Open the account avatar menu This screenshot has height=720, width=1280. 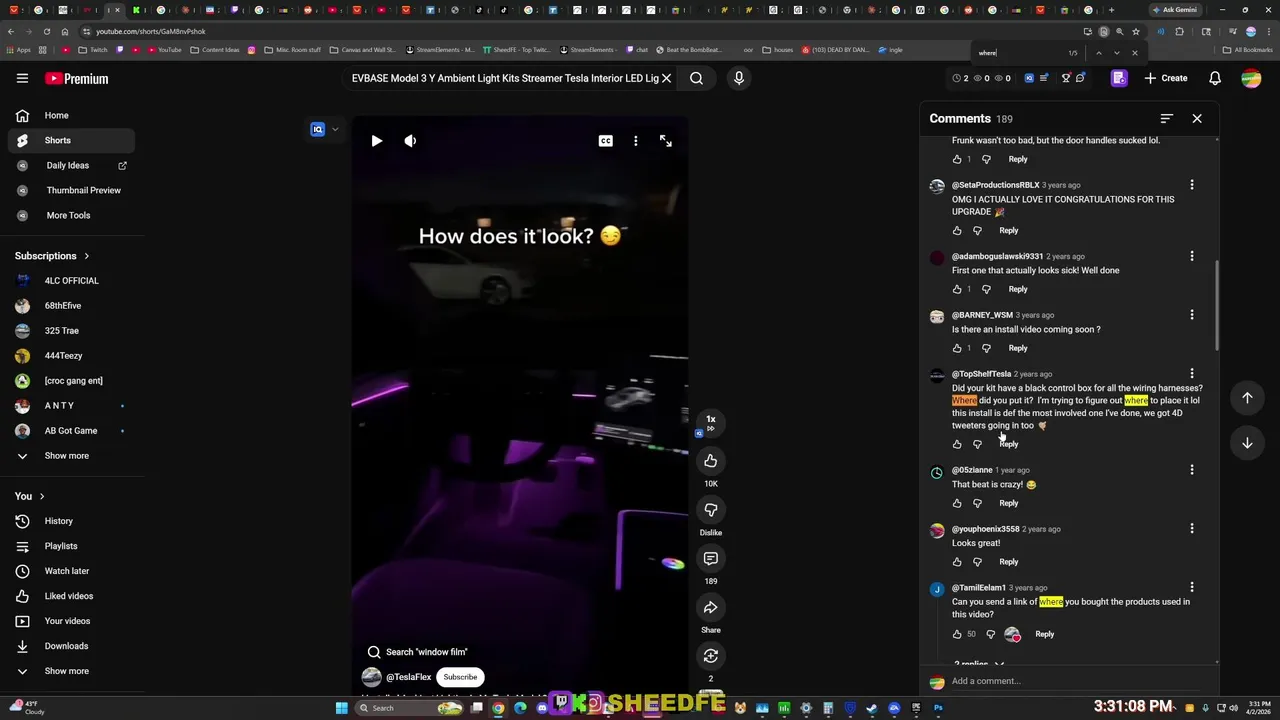pos(1251,78)
